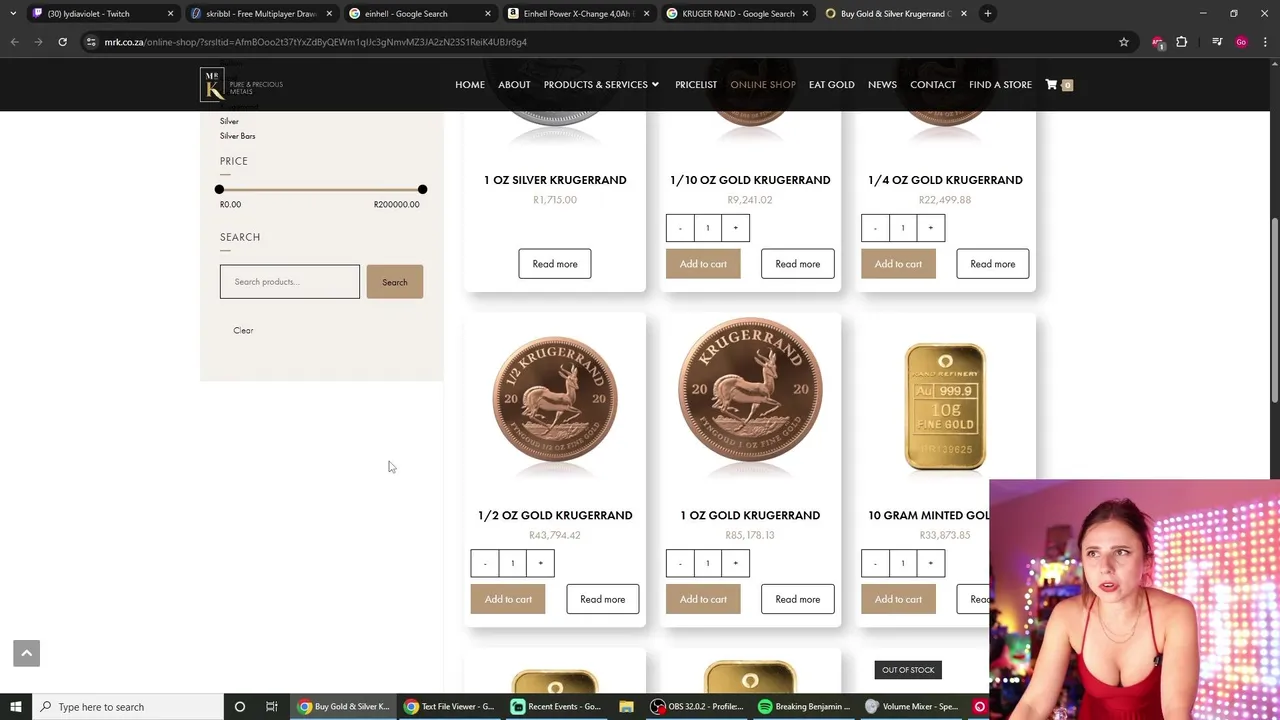
Task: Increase quantity of 1/2 oz Gold Krugerrand
Action: point(540,563)
